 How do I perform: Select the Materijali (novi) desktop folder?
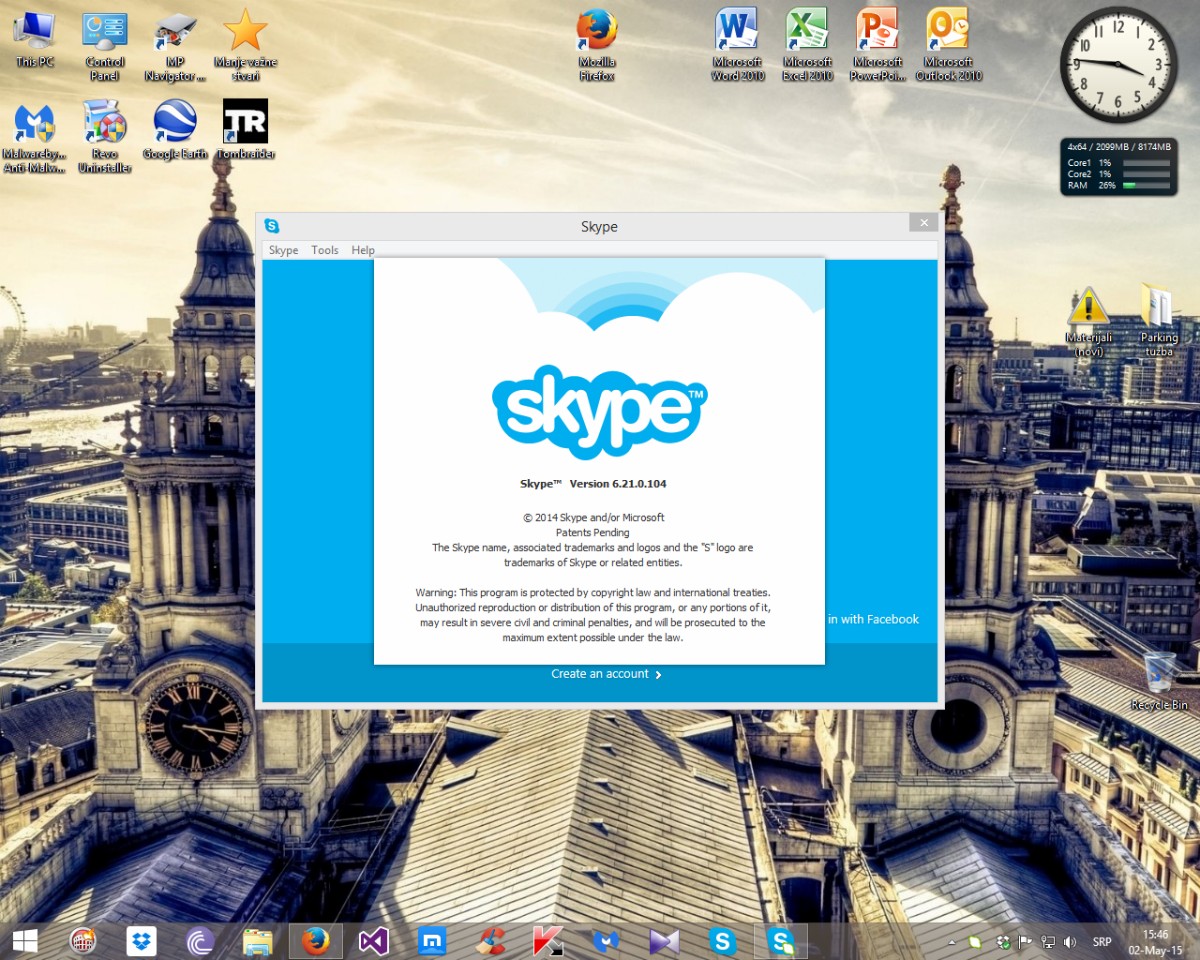tap(1088, 320)
